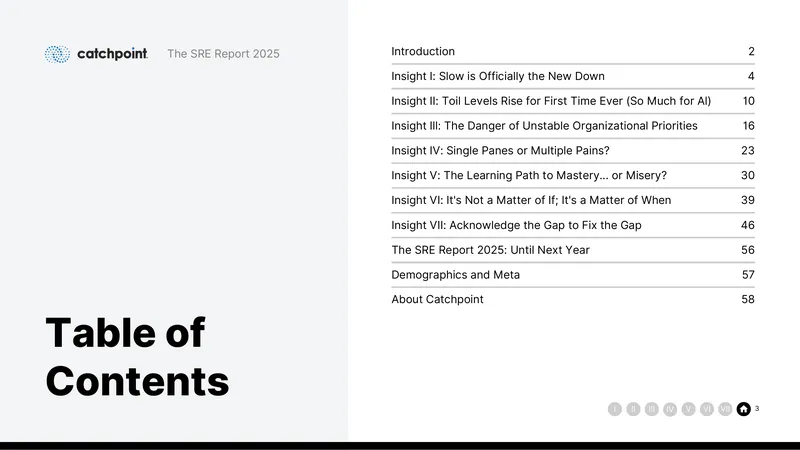The image size is (800, 450).
Task: Open Insight V: The Learning Path to Mastery
Action: (573, 176)
